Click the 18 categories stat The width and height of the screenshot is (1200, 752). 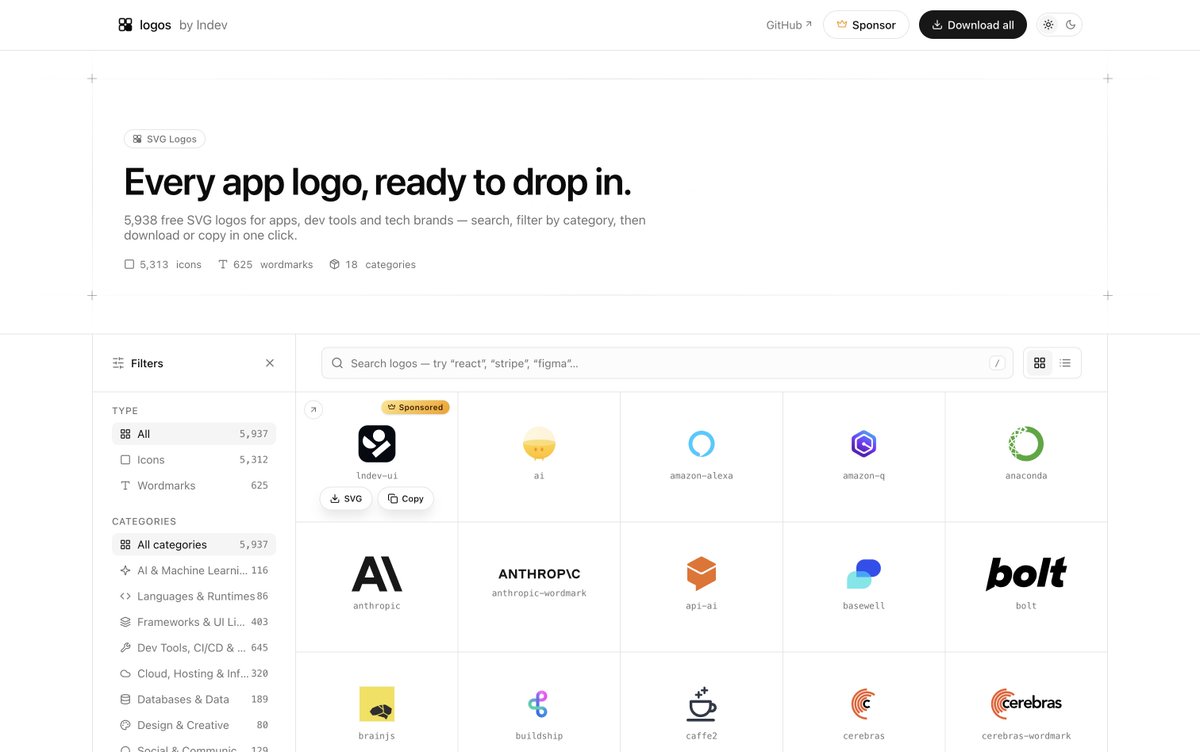pos(372,265)
